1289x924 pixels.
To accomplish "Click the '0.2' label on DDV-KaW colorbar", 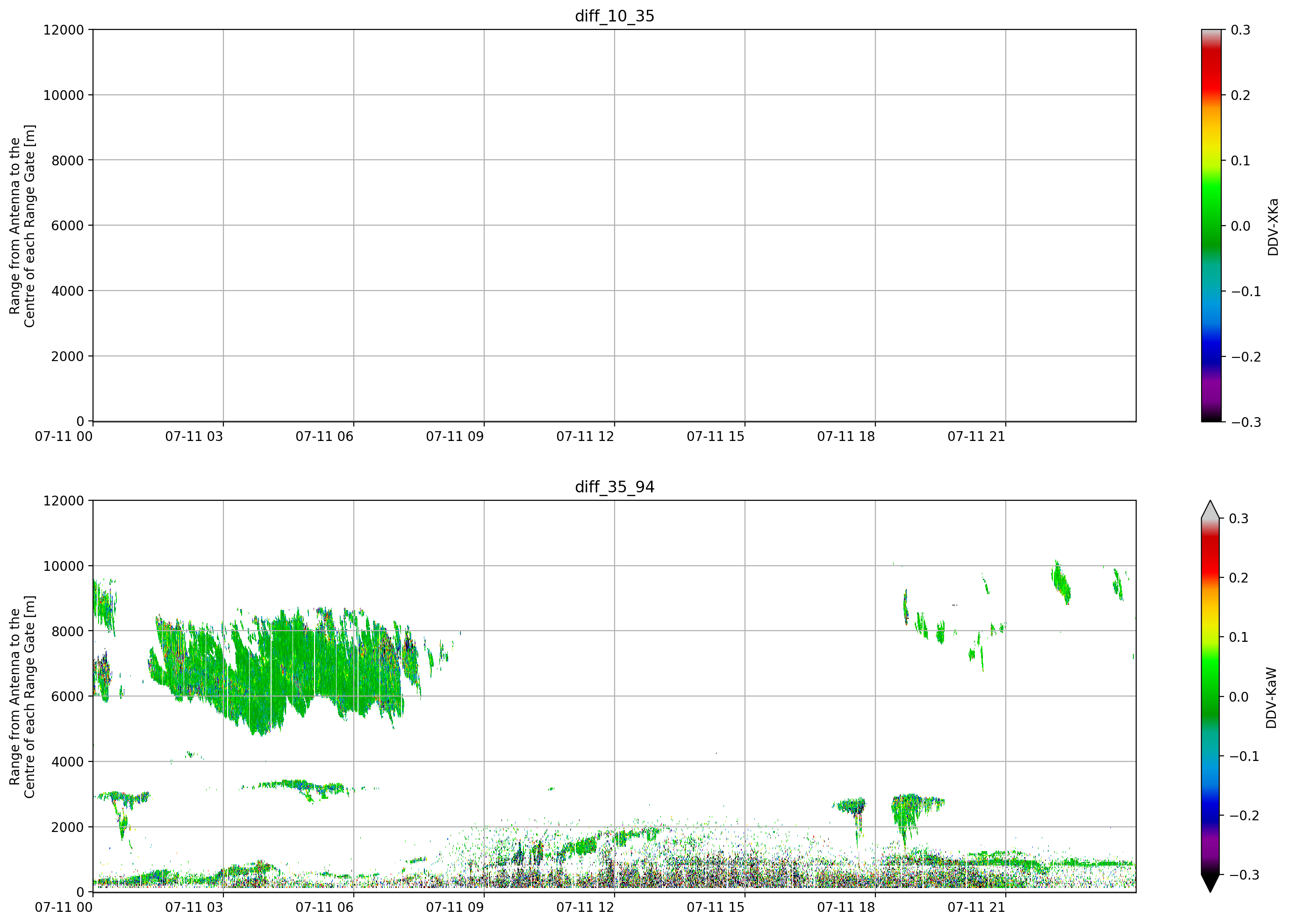I will pos(1239,577).
